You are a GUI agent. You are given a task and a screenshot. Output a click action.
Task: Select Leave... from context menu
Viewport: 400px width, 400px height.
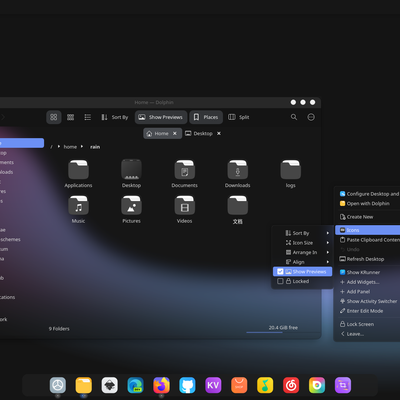[x=367, y=334]
